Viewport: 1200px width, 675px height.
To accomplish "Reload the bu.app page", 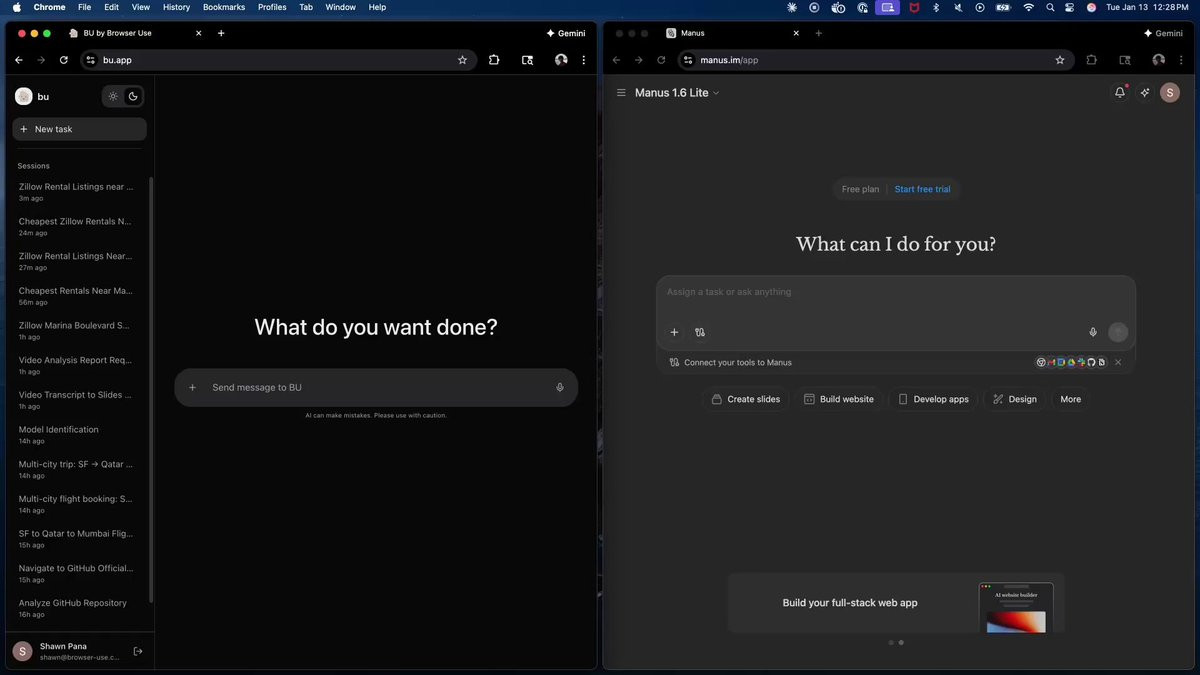I will point(64,60).
